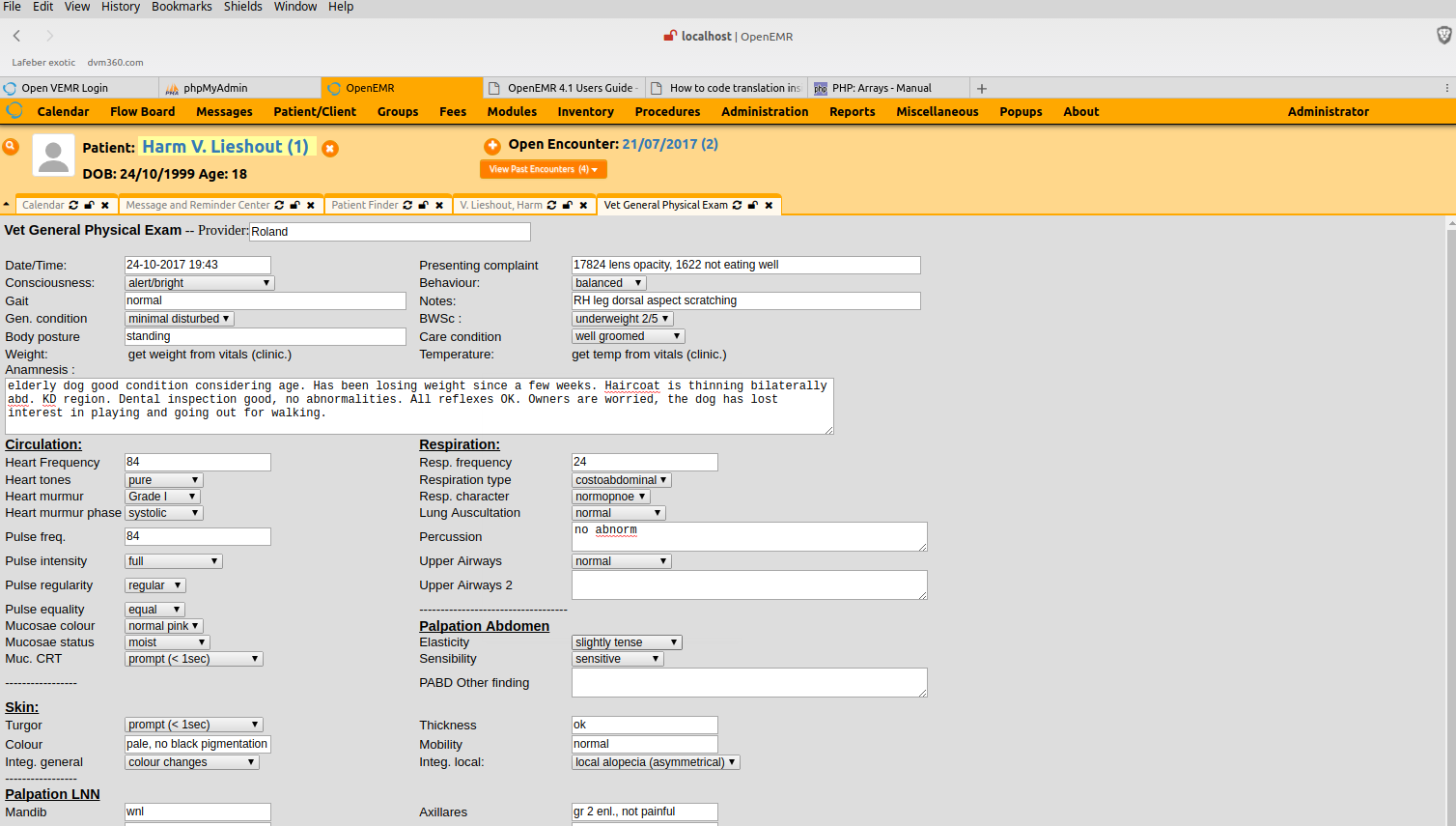Viewport: 1456px width, 826px height.
Task: Open encounter 21/07/2017 (2) link
Action: (x=670, y=144)
